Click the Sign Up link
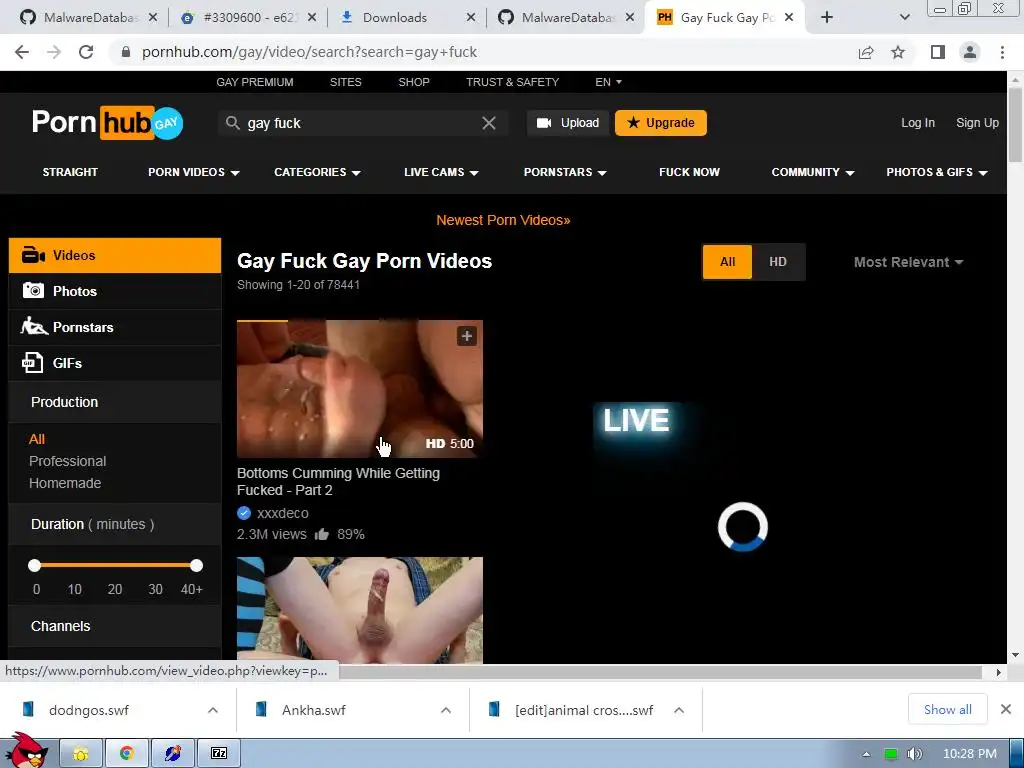This screenshot has height=768, width=1024. (x=977, y=123)
